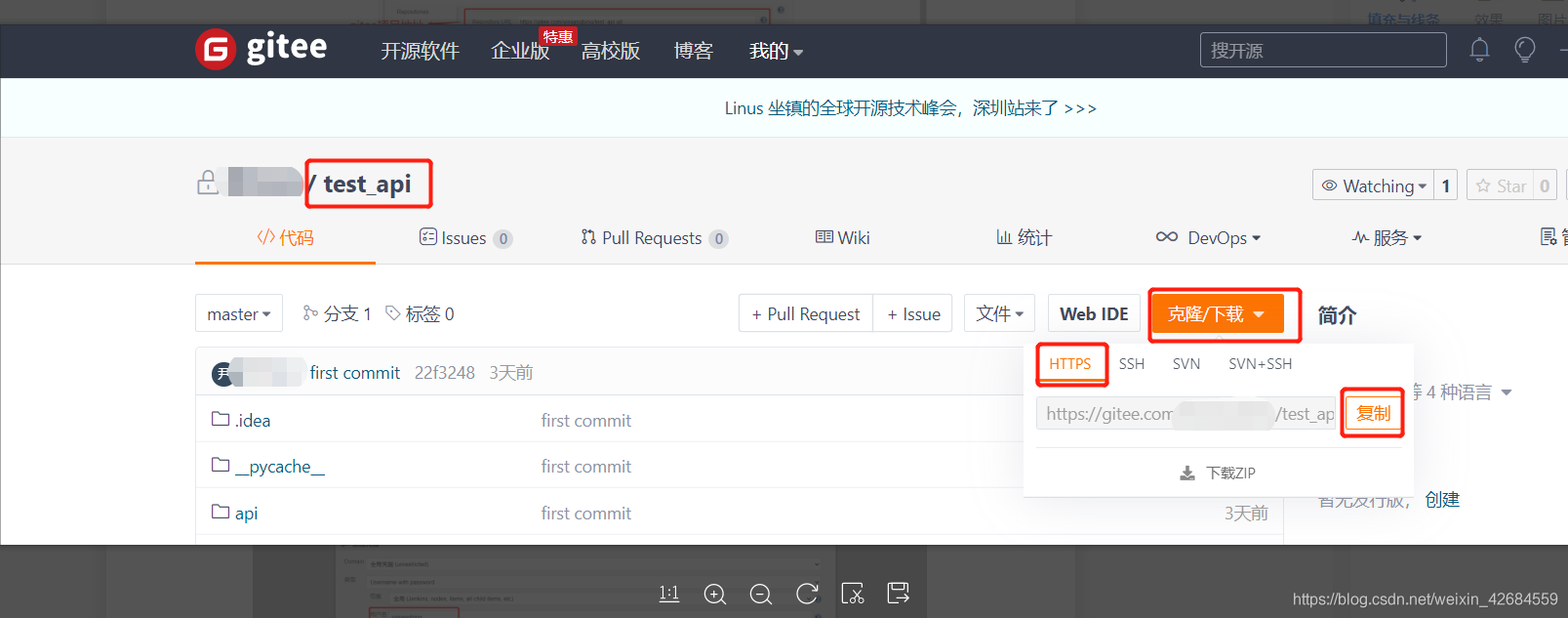Select the SVN clone tab

pyautogui.click(x=1186, y=363)
